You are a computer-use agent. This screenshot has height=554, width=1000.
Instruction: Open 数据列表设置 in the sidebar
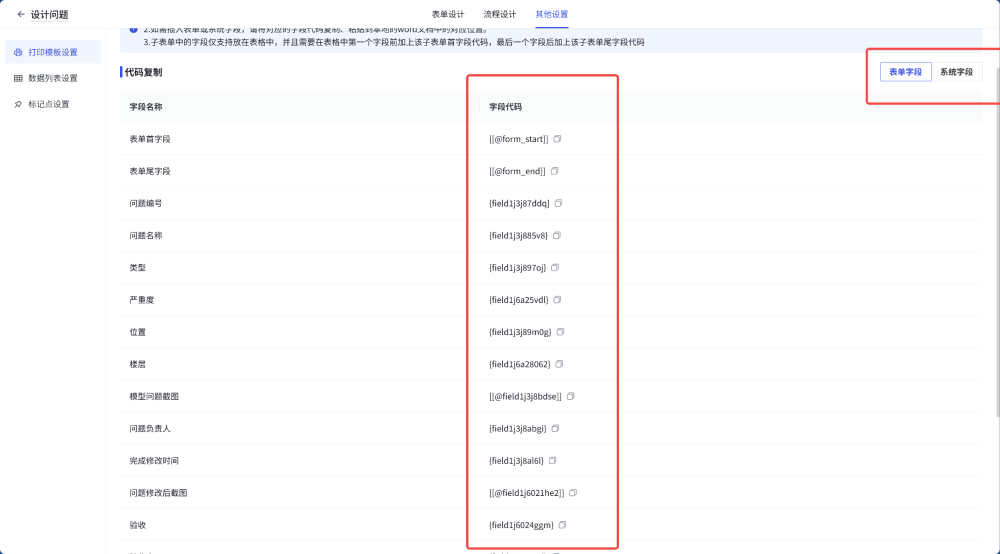click(x=52, y=78)
